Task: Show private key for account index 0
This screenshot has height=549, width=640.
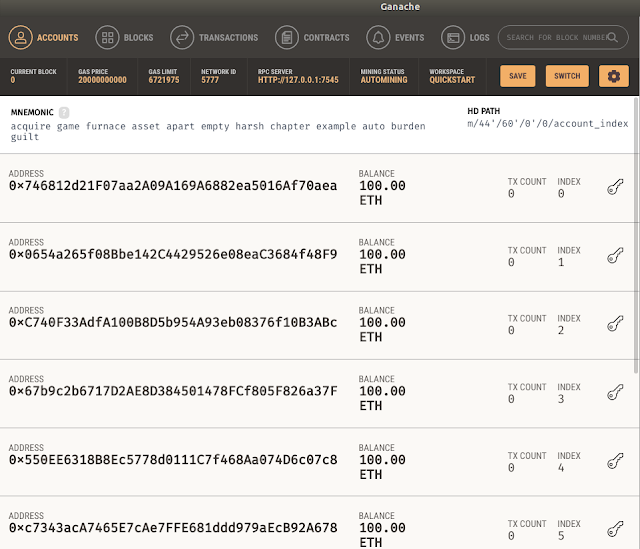Action: click(x=616, y=187)
